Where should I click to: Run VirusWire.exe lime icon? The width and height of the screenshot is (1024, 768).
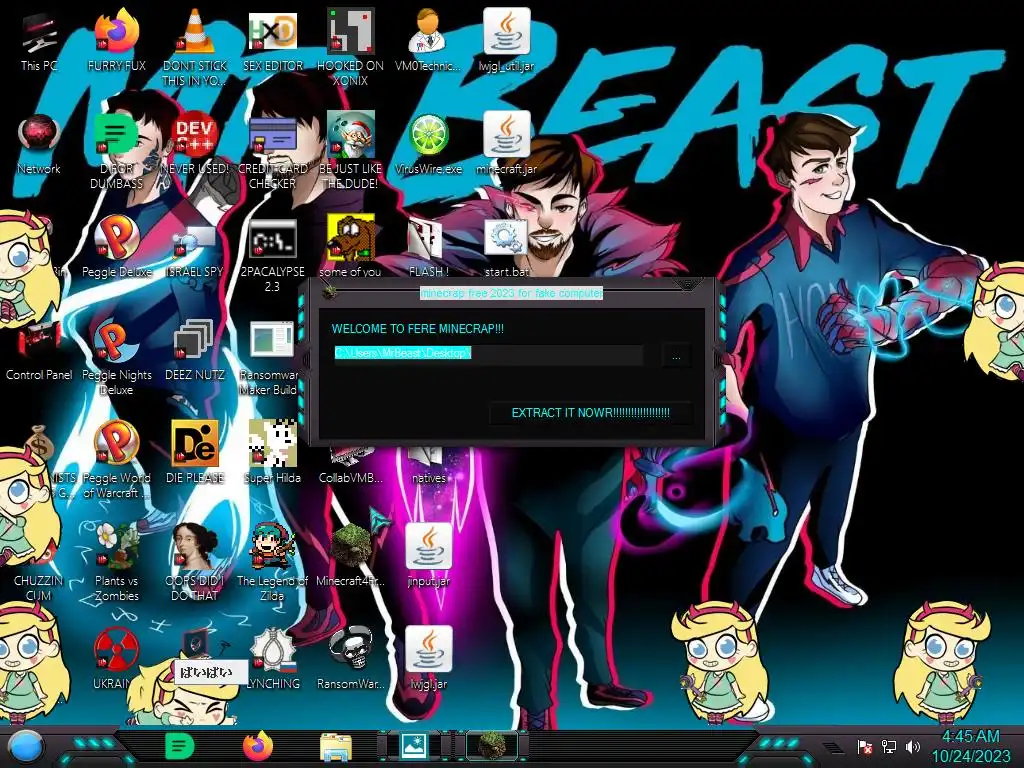[x=428, y=144]
